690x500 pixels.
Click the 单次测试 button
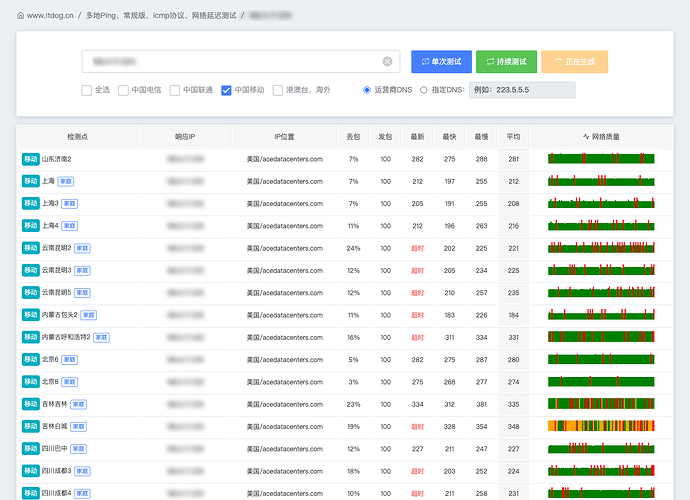coord(441,62)
